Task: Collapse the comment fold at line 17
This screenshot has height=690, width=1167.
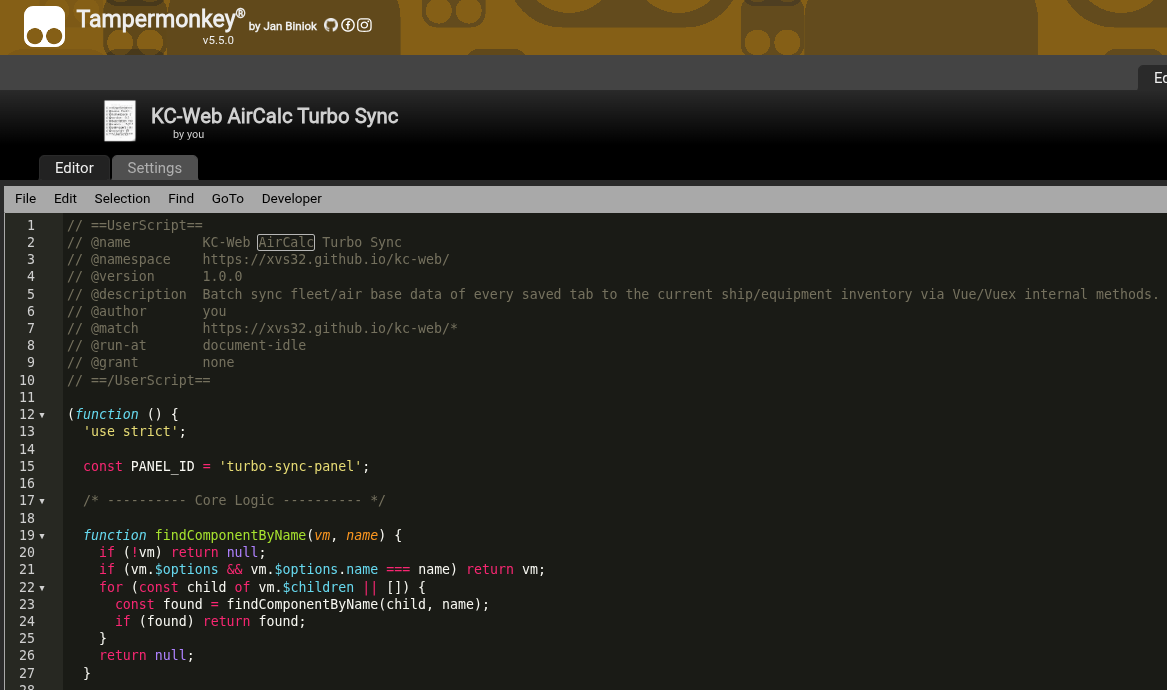Action: tap(42, 502)
